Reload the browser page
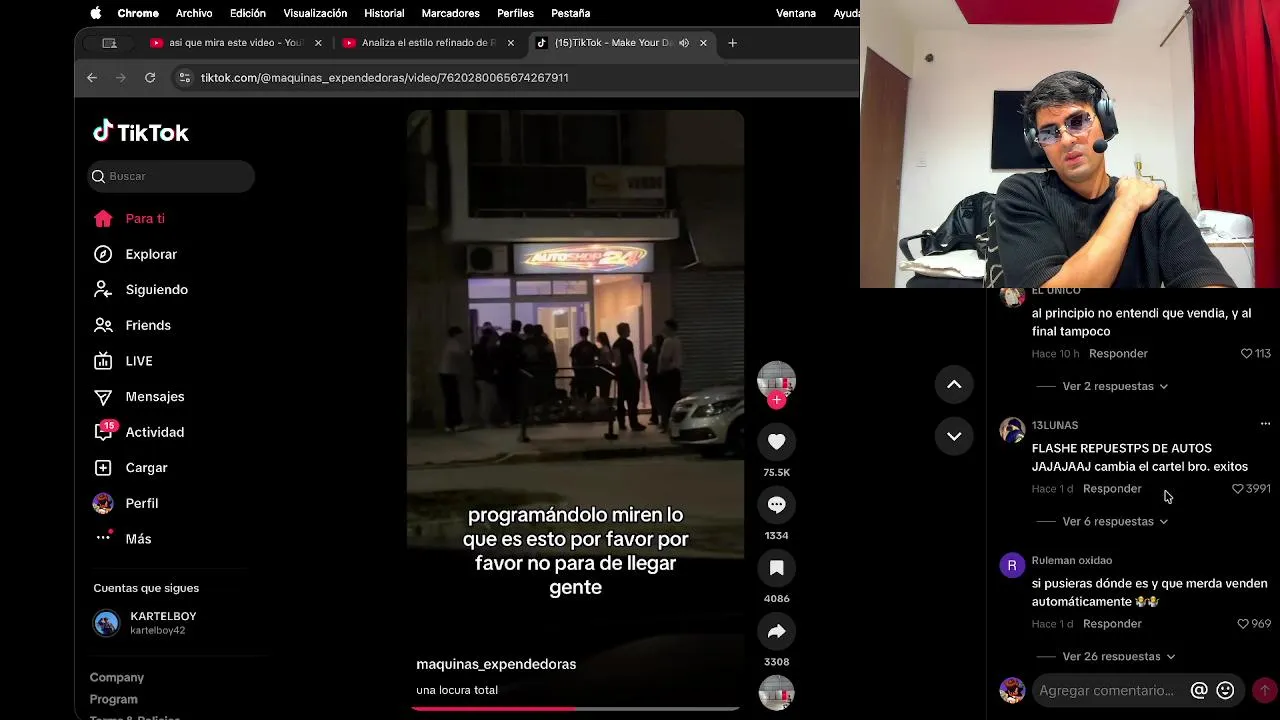The image size is (1280, 720). point(150,77)
